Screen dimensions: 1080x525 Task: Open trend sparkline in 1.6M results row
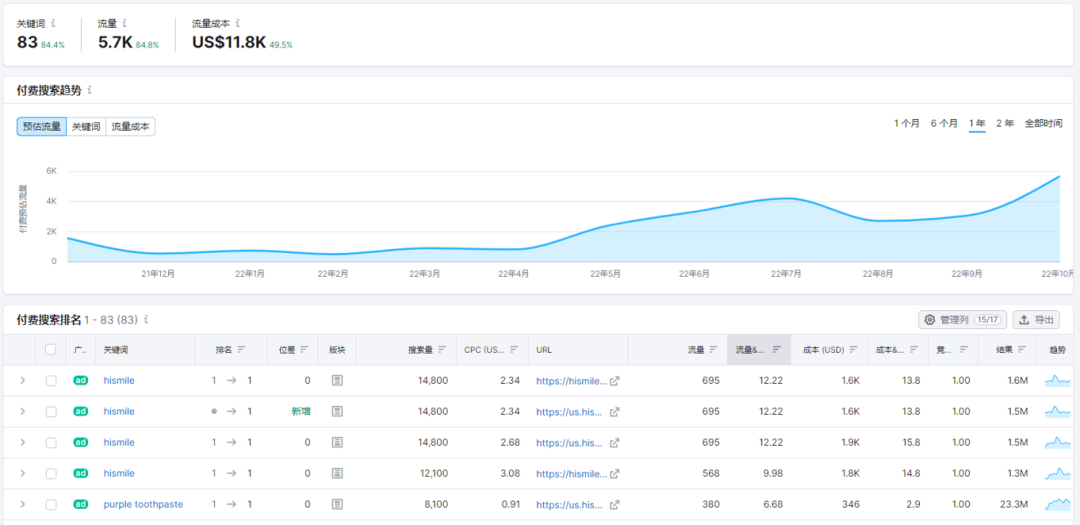[1059, 380]
